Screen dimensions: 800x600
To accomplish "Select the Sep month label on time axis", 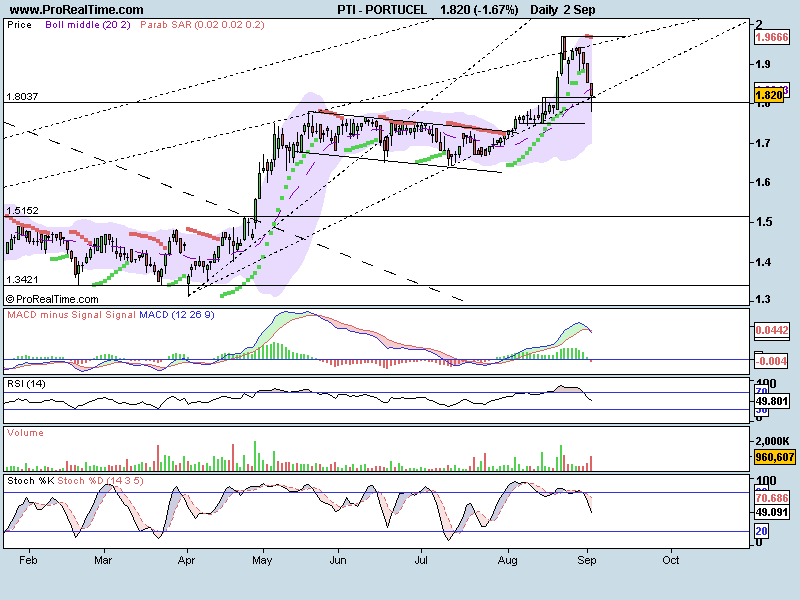I will 587,560.
